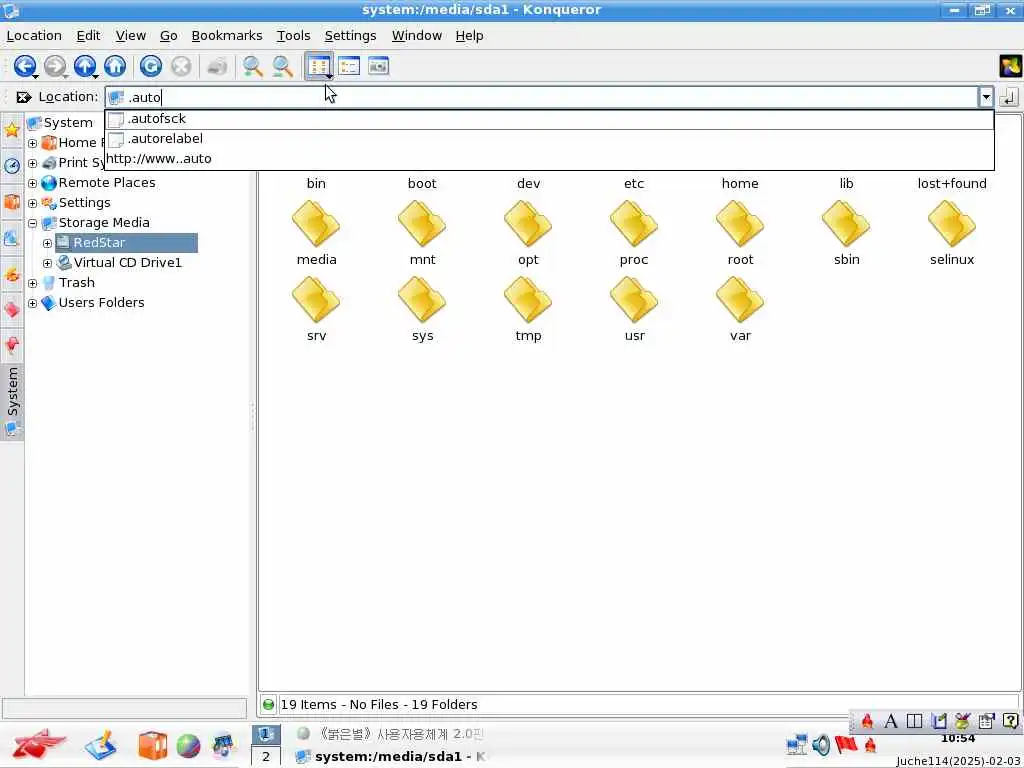The height and width of the screenshot is (768, 1024).
Task: Open the red tag sidebar tab
Action: click(12, 310)
